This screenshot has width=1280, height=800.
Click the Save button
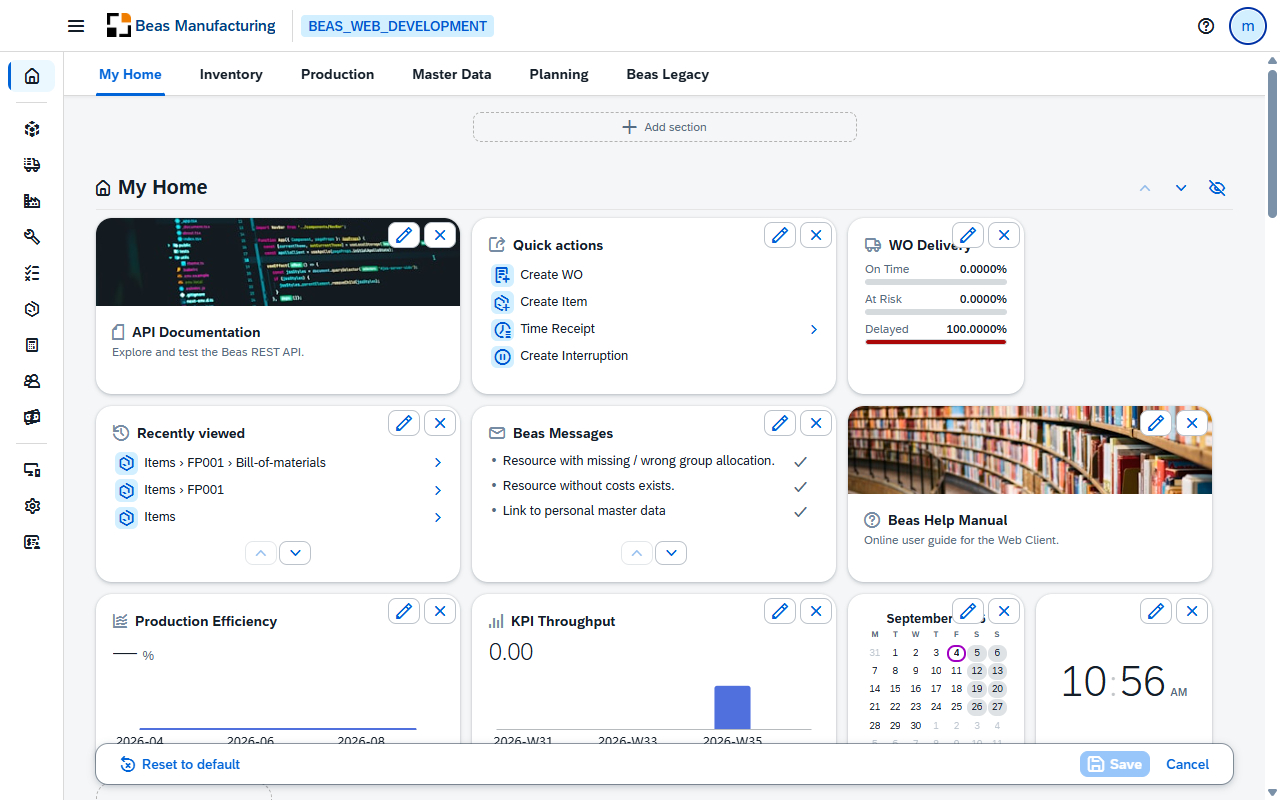pos(1115,764)
